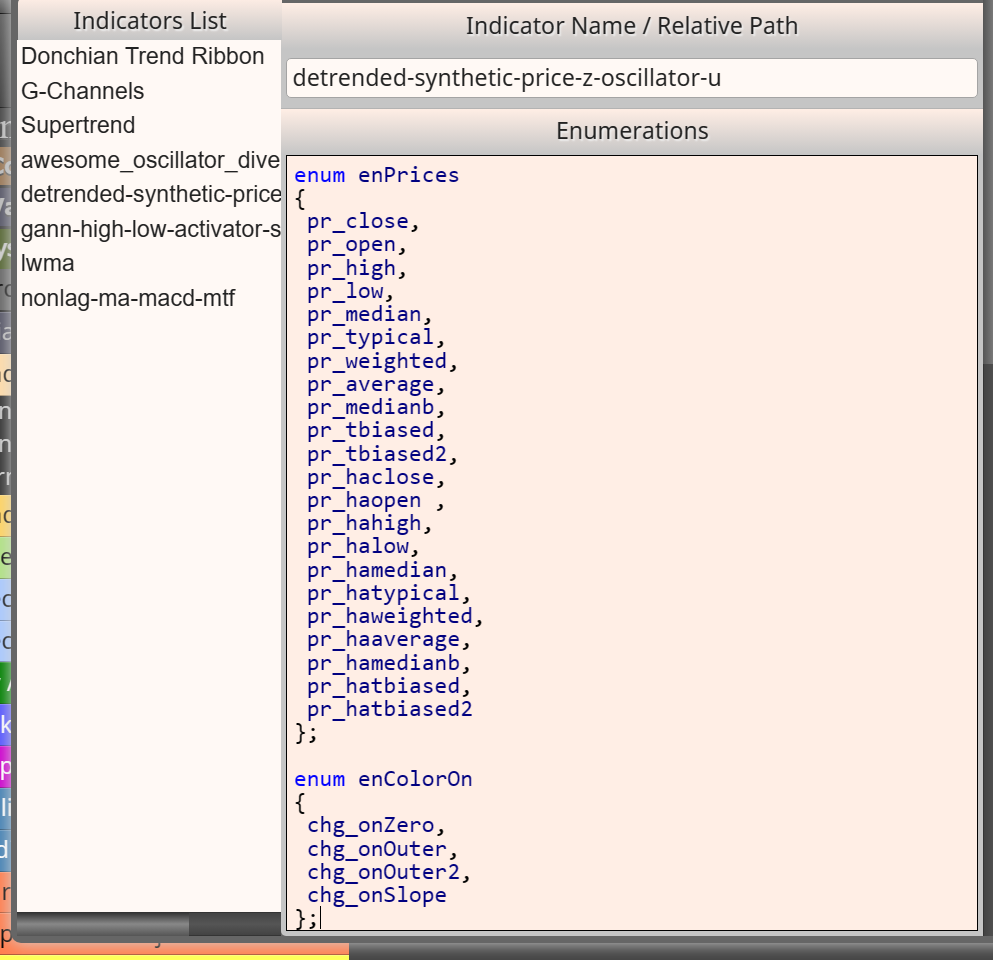
Task: Place cursor on pr_open line
Action: point(357,245)
